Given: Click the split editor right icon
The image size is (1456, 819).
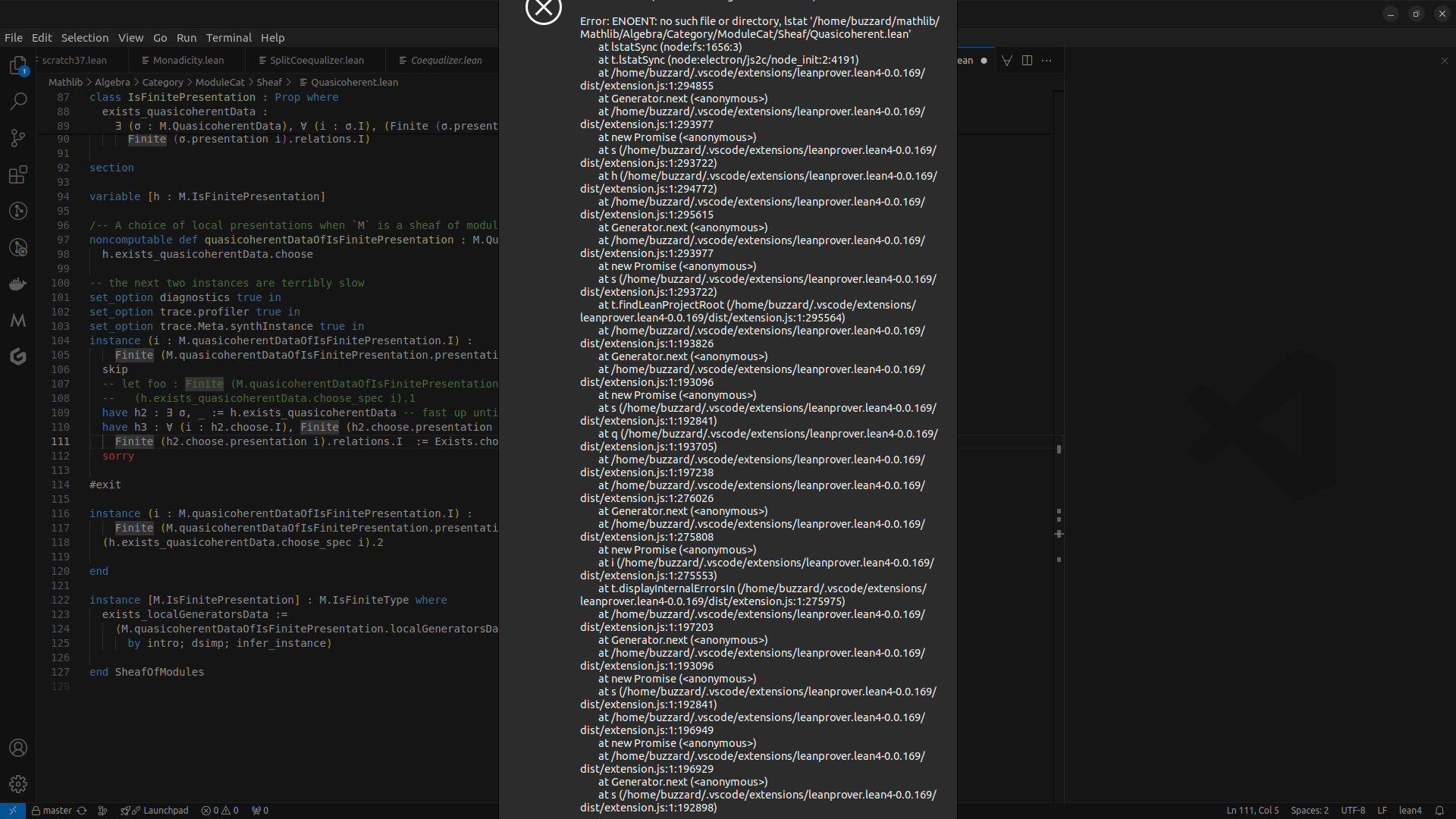Looking at the screenshot, I should pos(1027,61).
